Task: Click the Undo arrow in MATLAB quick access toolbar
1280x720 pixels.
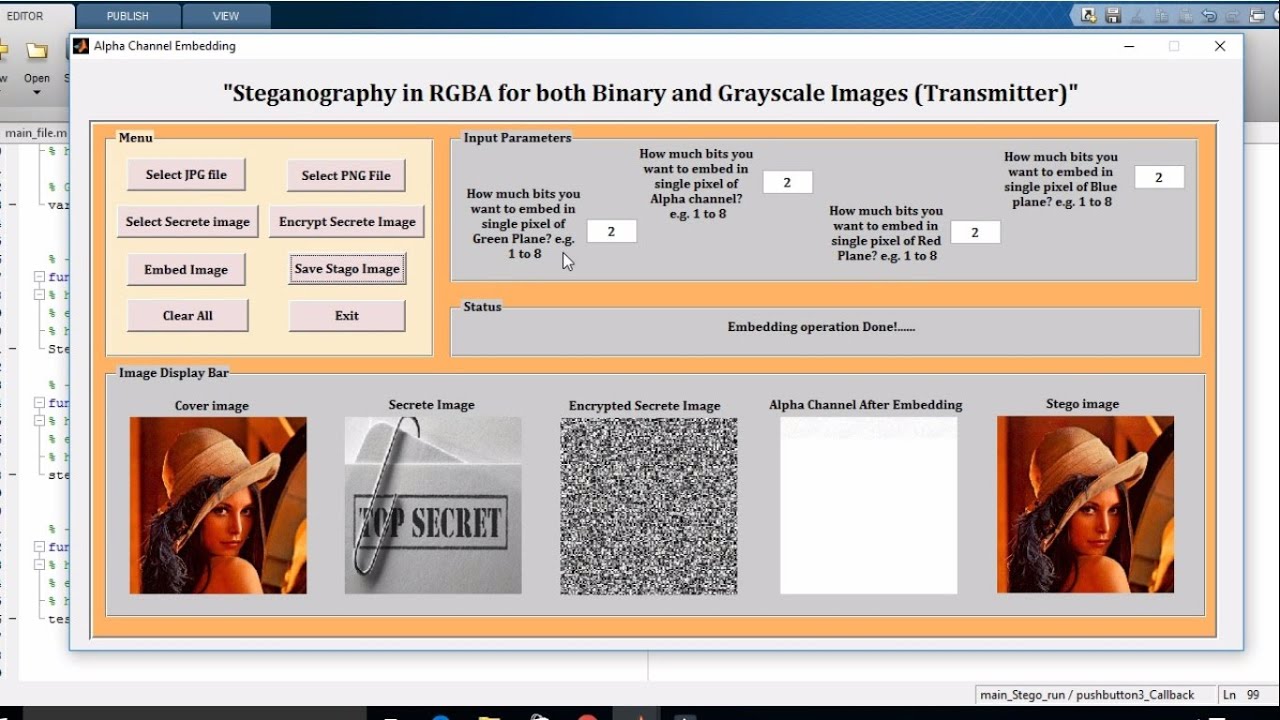Action: point(1209,15)
